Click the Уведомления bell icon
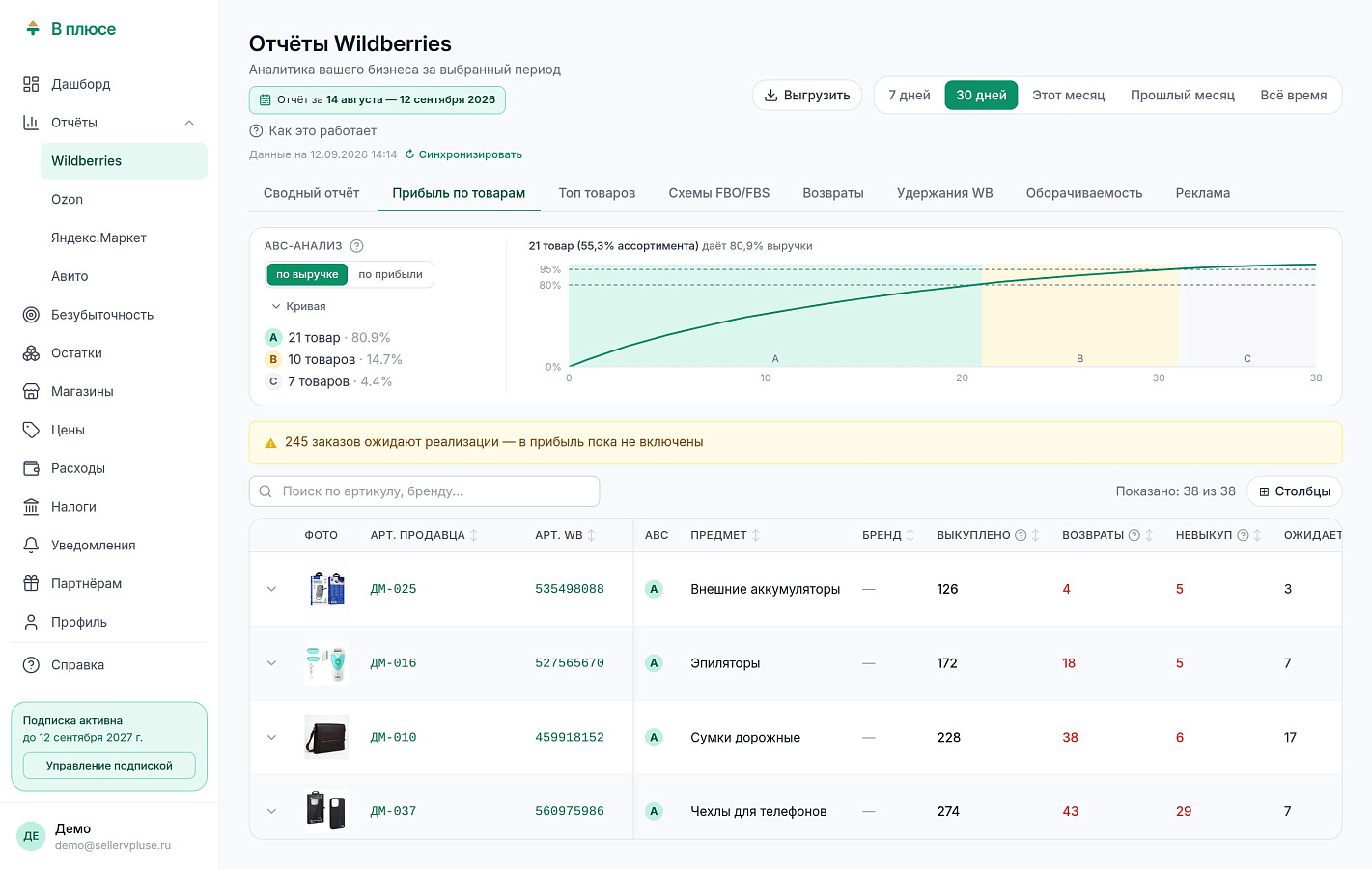Image resolution: width=1372 pixels, height=869 pixels. pyautogui.click(x=31, y=546)
